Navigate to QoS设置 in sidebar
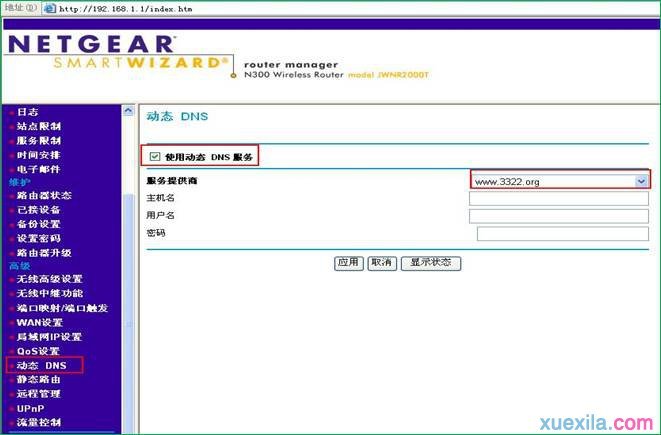This screenshot has height=435, width=661. click(x=38, y=351)
